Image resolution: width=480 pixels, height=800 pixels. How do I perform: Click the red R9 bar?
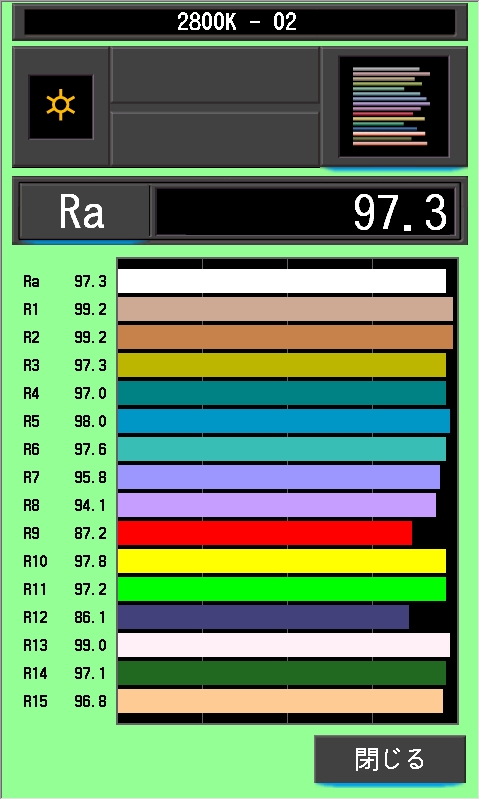(x=265, y=533)
